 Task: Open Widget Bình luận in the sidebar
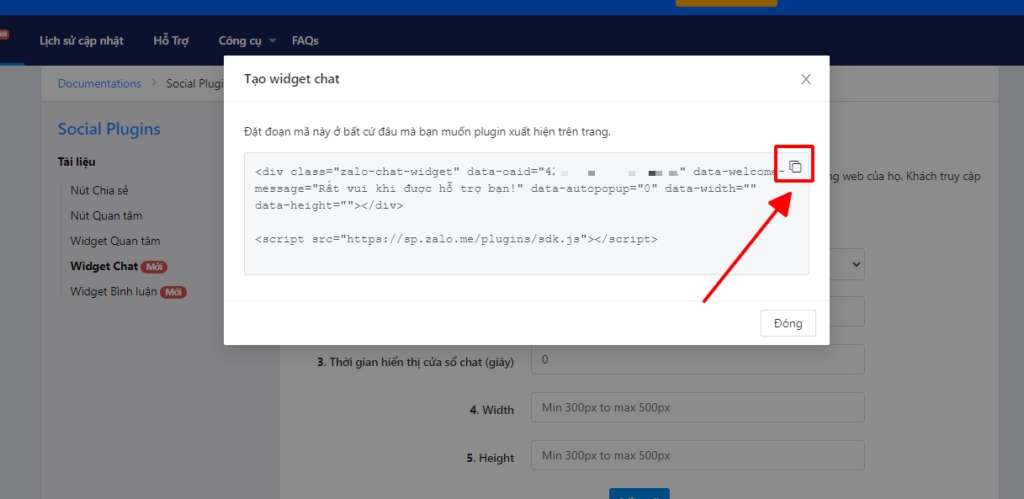(115, 292)
